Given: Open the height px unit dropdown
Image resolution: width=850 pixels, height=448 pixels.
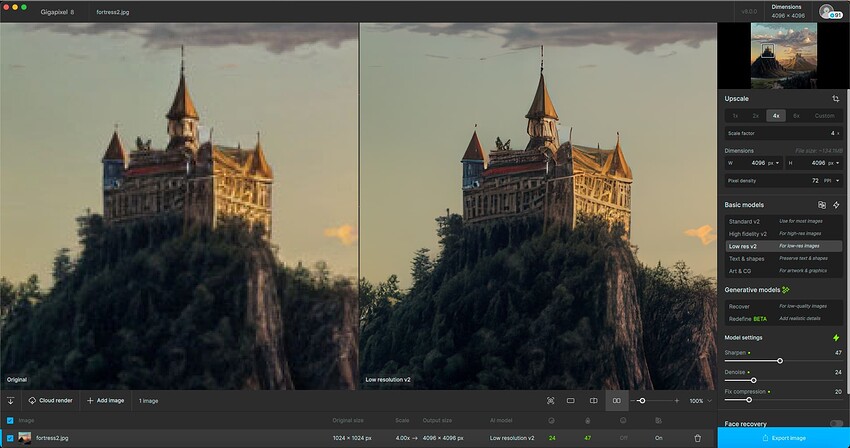Looking at the screenshot, I should click(834, 163).
